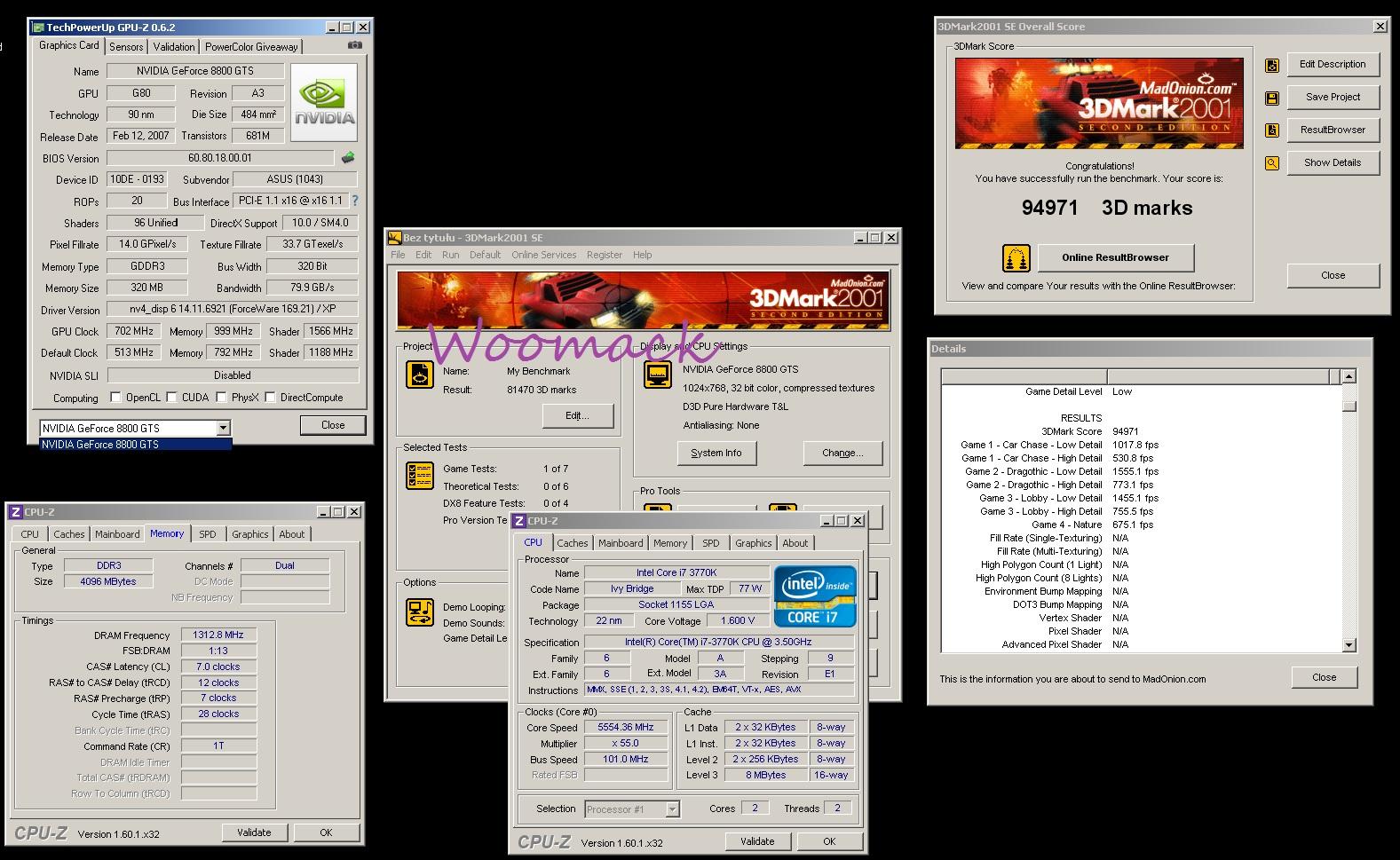Open the GPU selection dropdown in GPU-Z
Viewport: 1400px width, 860px height.
[223, 428]
